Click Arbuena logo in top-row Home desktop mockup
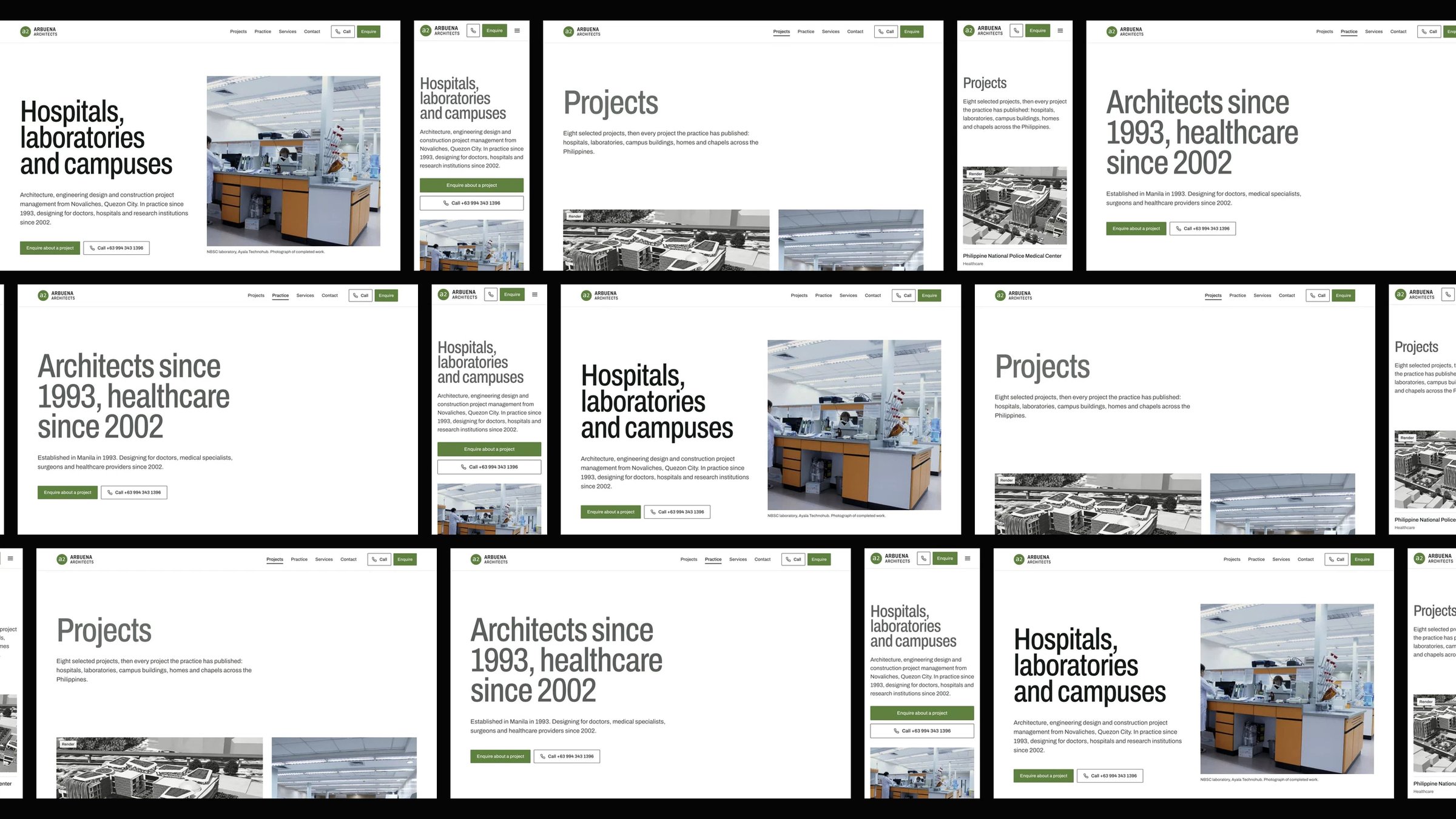The height and width of the screenshot is (819, 1456). (38, 32)
